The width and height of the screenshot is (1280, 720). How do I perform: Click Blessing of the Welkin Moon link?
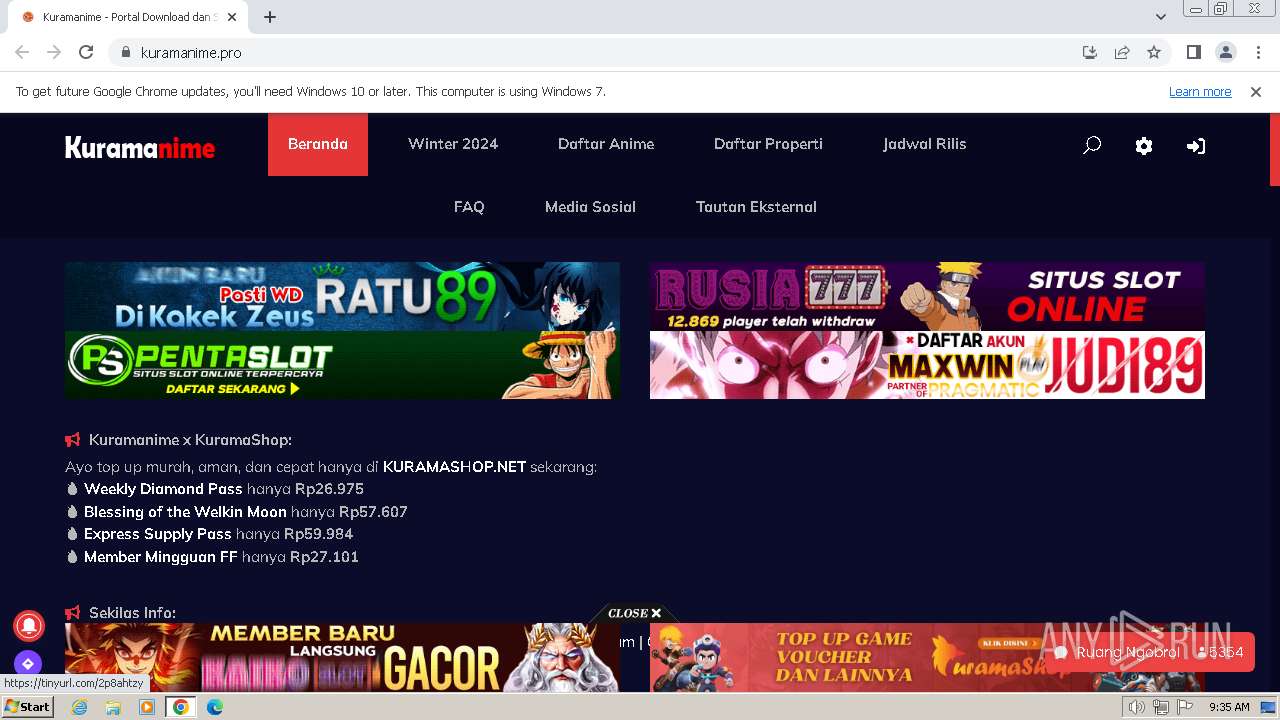click(x=185, y=512)
